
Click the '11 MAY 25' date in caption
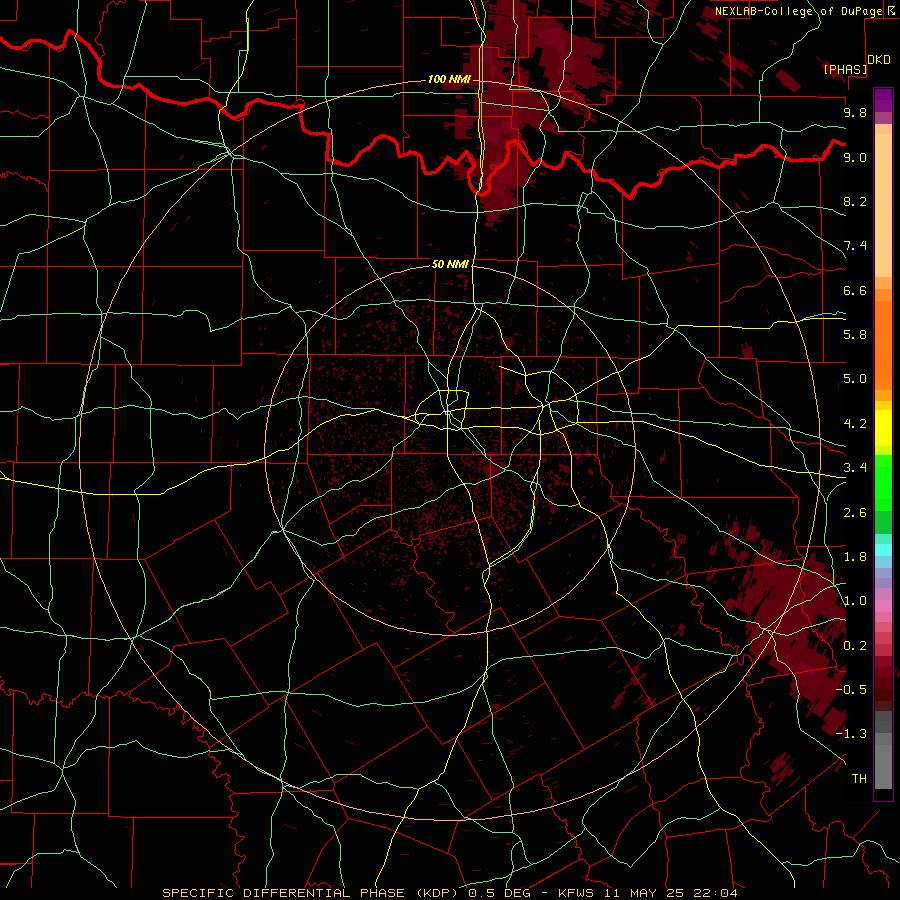click(x=645, y=893)
